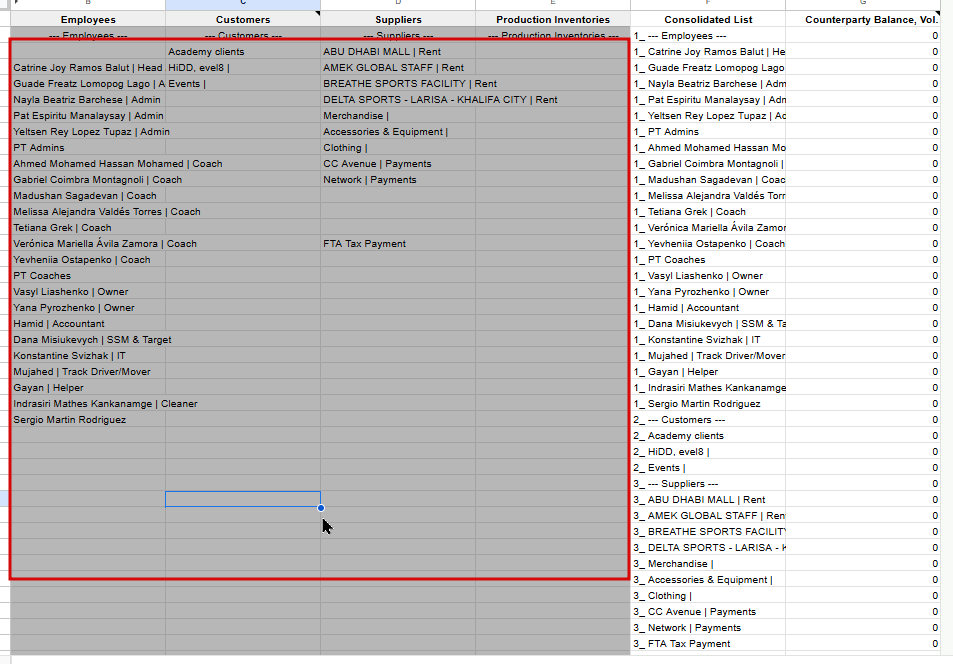
Task: Select '2_ Events |' consolidated cell
Action: pos(708,468)
